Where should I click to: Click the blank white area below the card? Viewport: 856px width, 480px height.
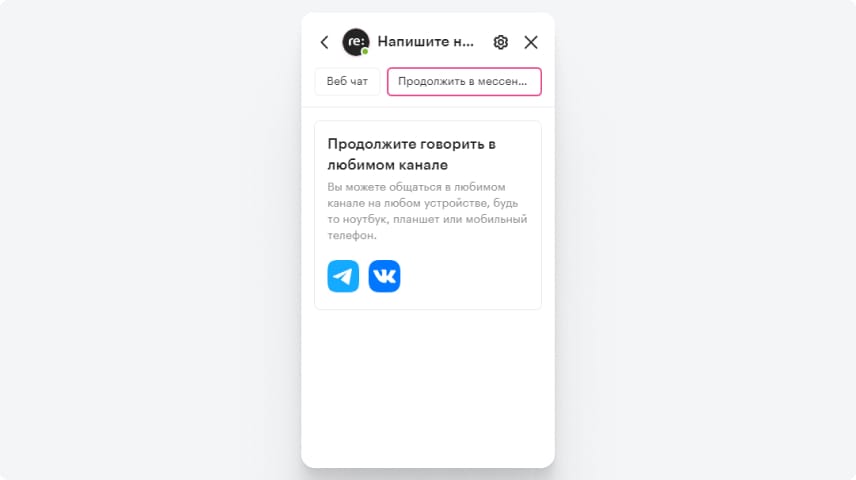[428, 388]
